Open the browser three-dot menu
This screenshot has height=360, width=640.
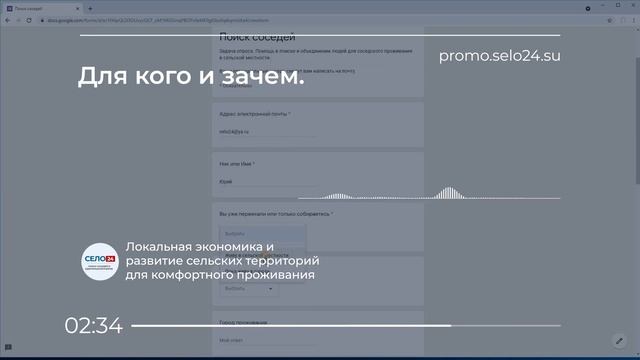(634, 20)
